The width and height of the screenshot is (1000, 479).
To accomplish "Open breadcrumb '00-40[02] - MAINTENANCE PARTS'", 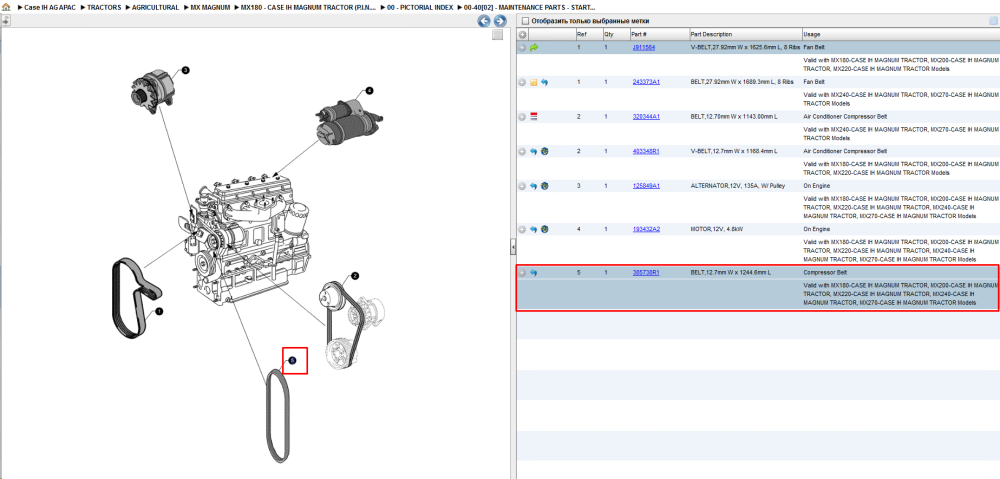I will (530, 8).
